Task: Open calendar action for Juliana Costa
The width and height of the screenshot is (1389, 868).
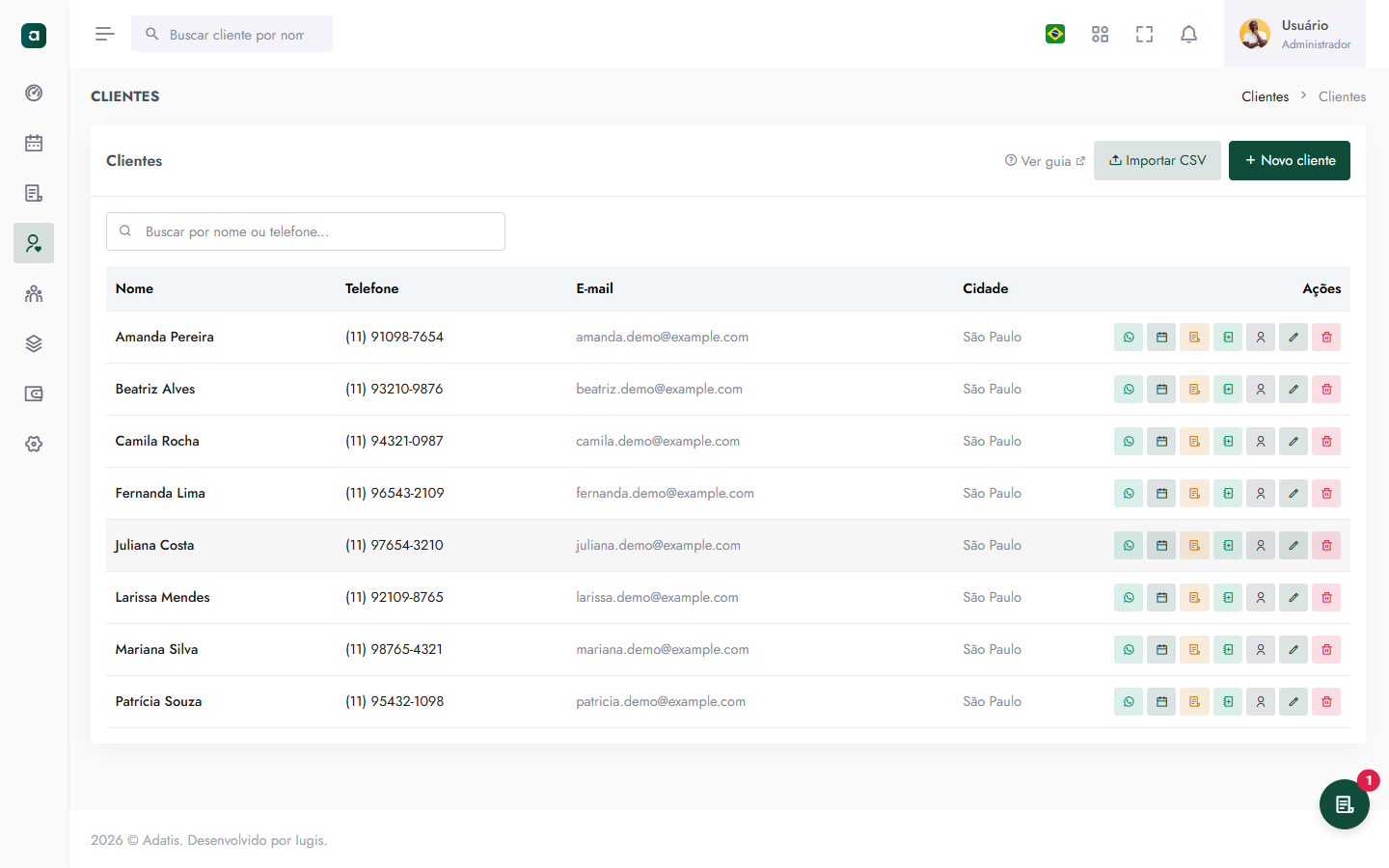Action: (x=1161, y=546)
